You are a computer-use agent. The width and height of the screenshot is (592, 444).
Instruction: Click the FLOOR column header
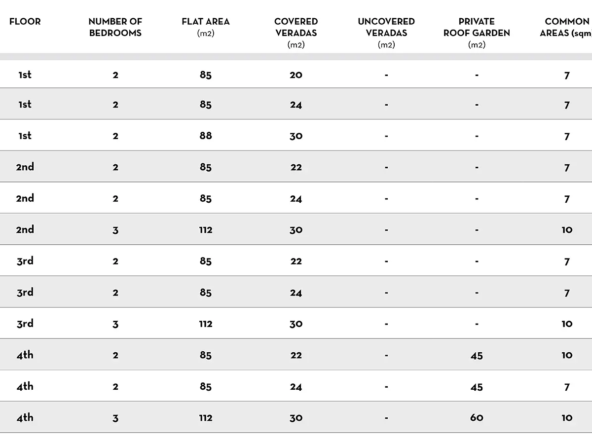pos(25,22)
